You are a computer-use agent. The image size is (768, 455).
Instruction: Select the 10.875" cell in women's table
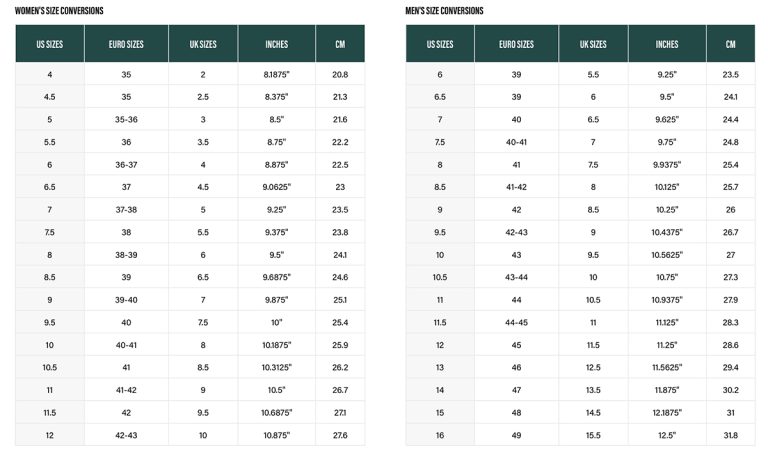[276, 435]
